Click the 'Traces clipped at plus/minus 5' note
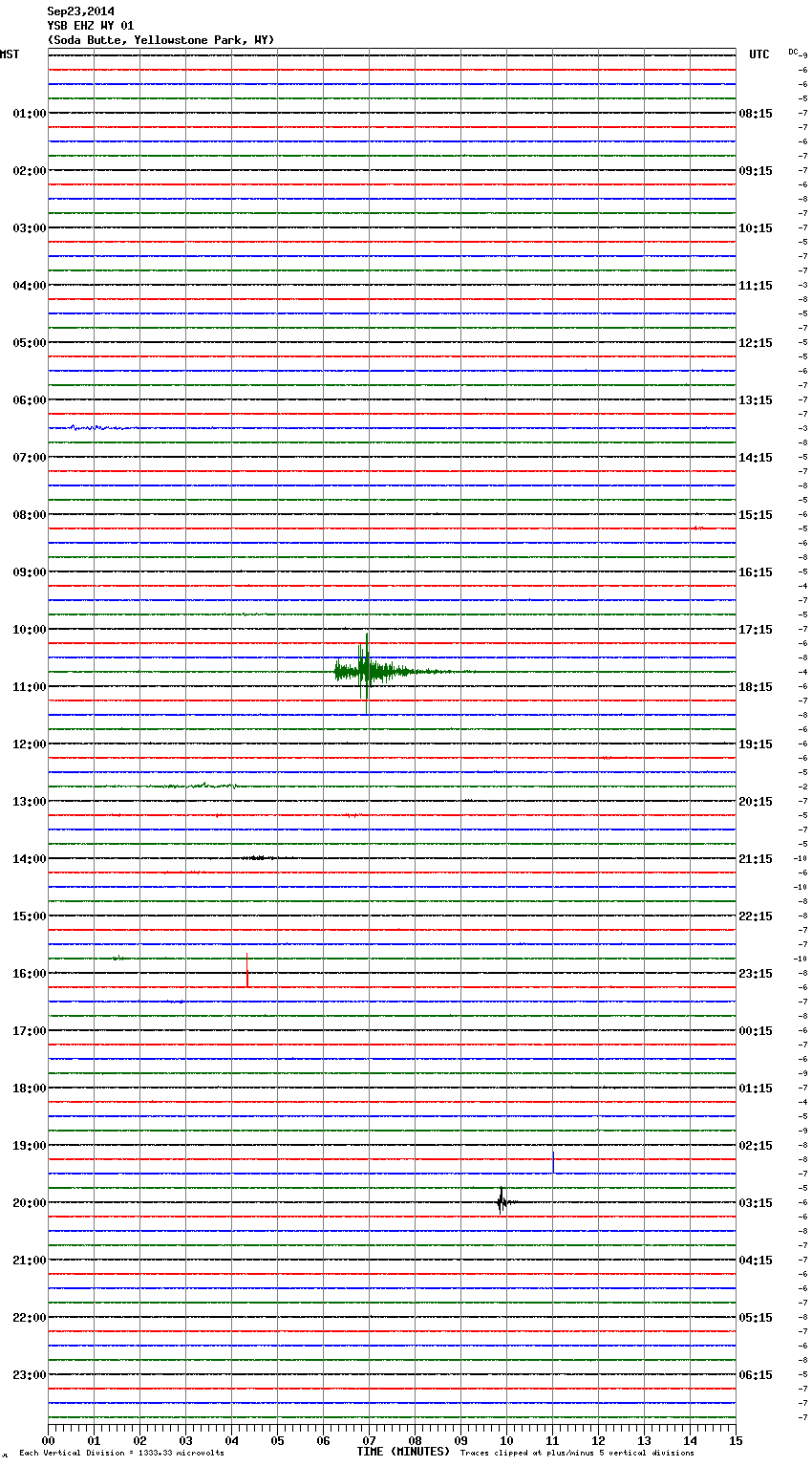This screenshot has width=812, height=1466. click(x=577, y=1454)
